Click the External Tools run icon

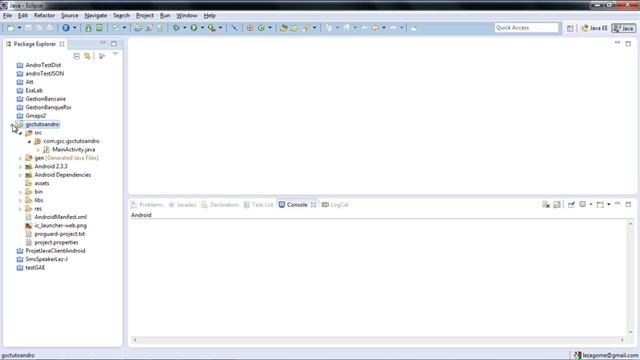pyautogui.click(x=211, y=28)
